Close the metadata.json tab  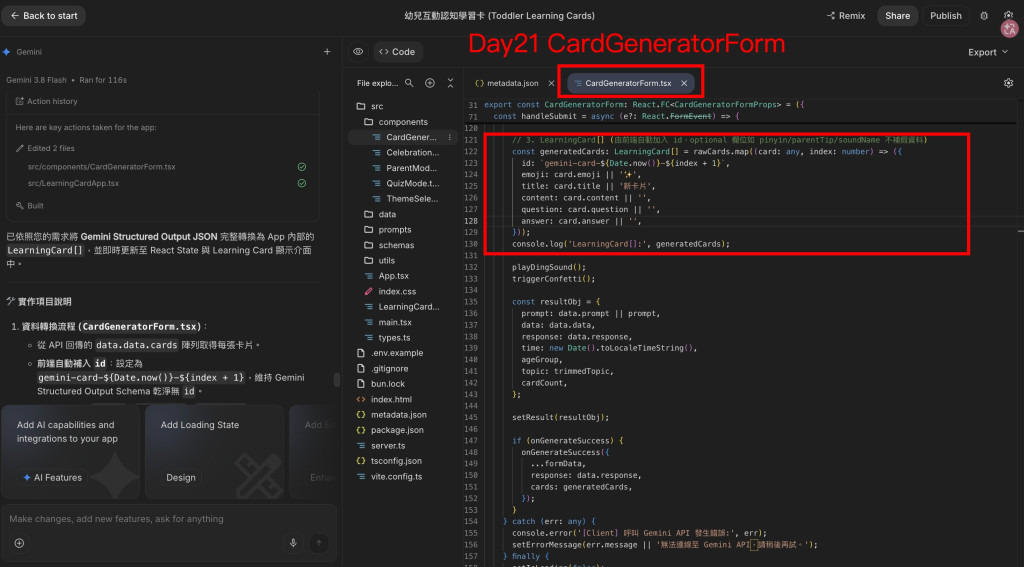click(551, 83)
